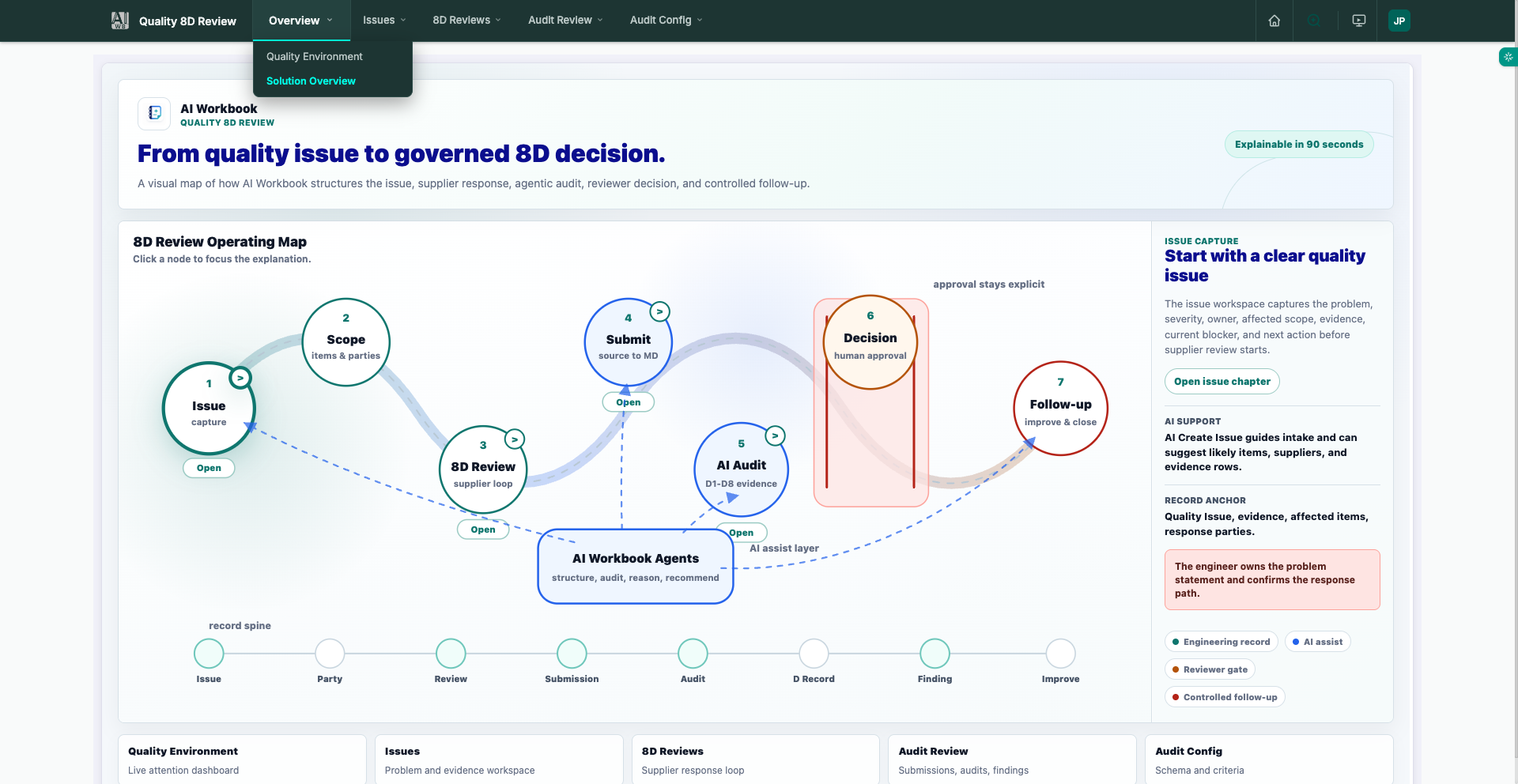
Task: Open the teal AI assistant side tab
Action: (1509, 57)
